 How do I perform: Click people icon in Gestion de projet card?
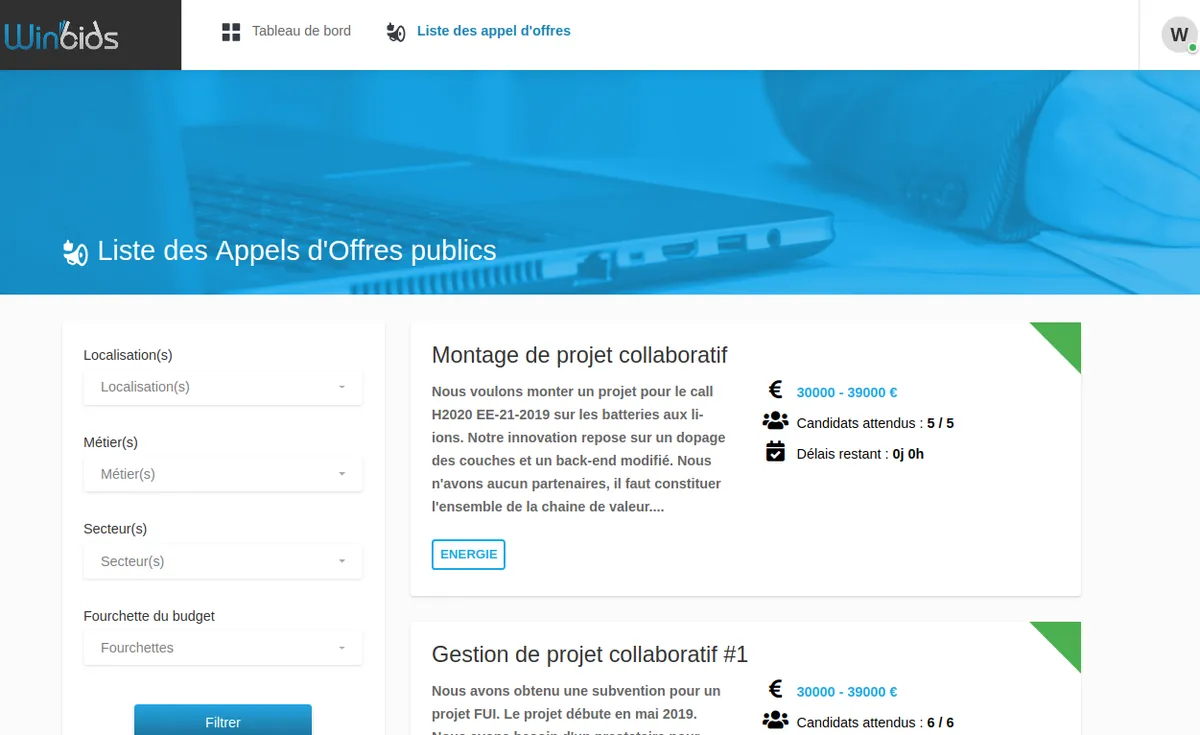775,720
